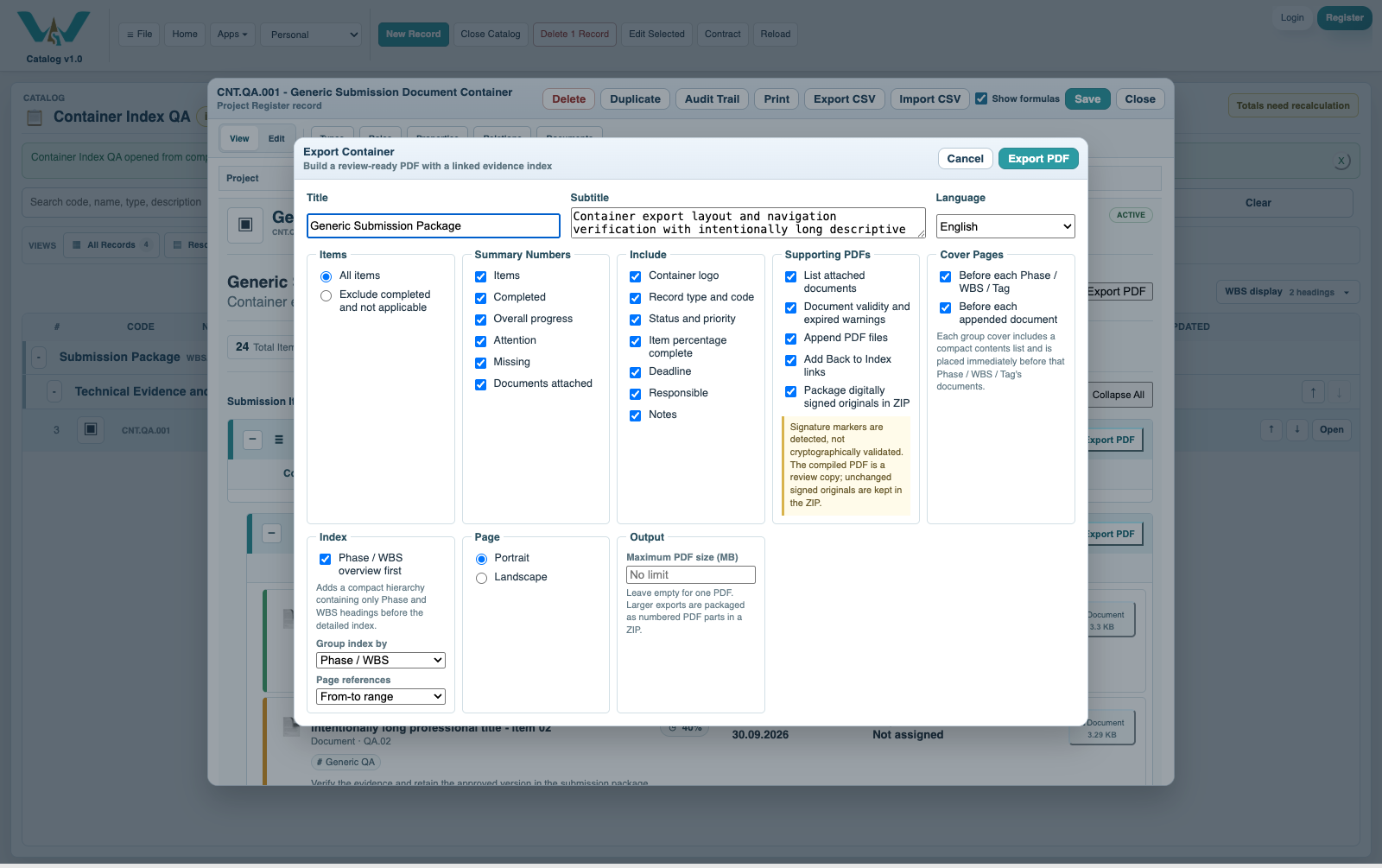Select the All Records view
Viewport: 1382px width, 868px height.
pyautogui.click(x=112, y=245)
